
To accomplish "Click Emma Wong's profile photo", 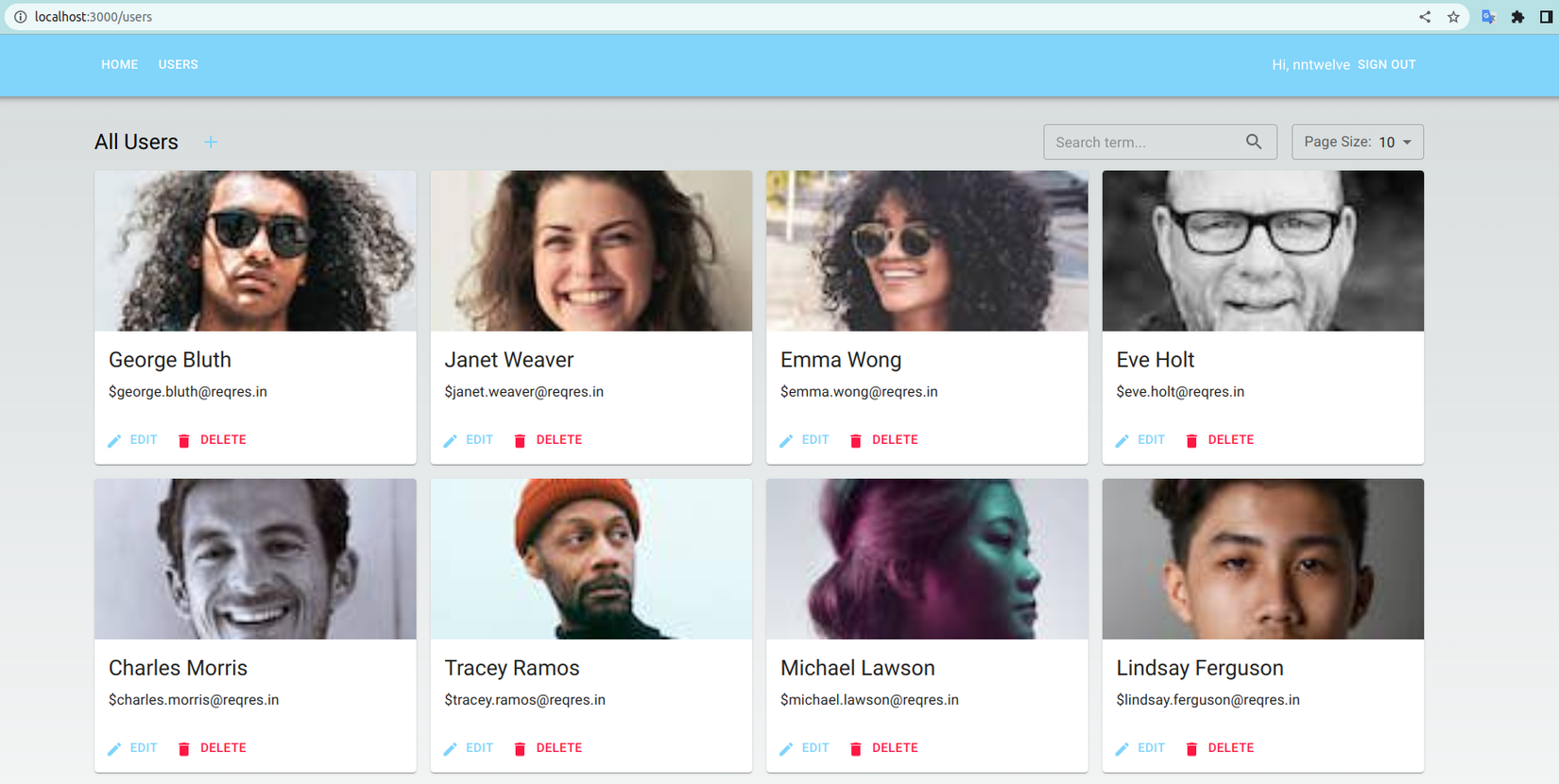I will (x=927, y=251).
